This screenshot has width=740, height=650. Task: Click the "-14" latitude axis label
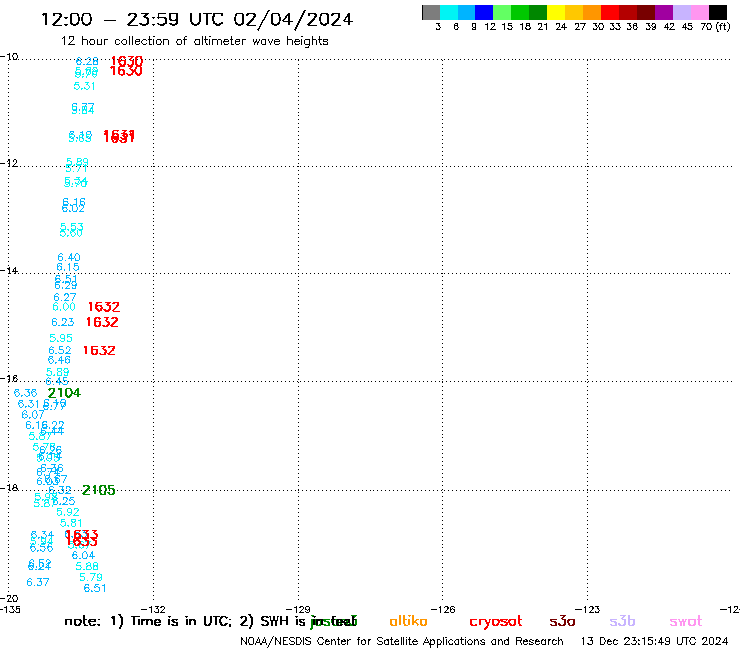(9, 270)
